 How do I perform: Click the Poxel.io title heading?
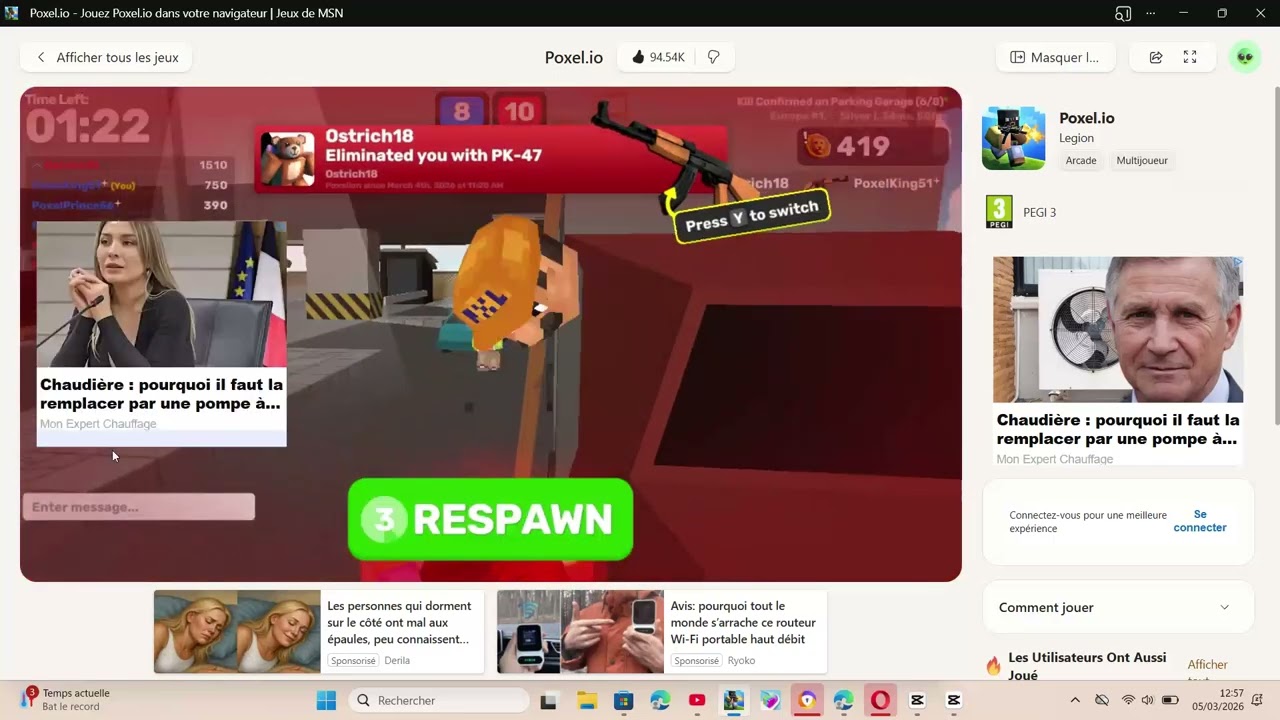[x=574, y=57]
